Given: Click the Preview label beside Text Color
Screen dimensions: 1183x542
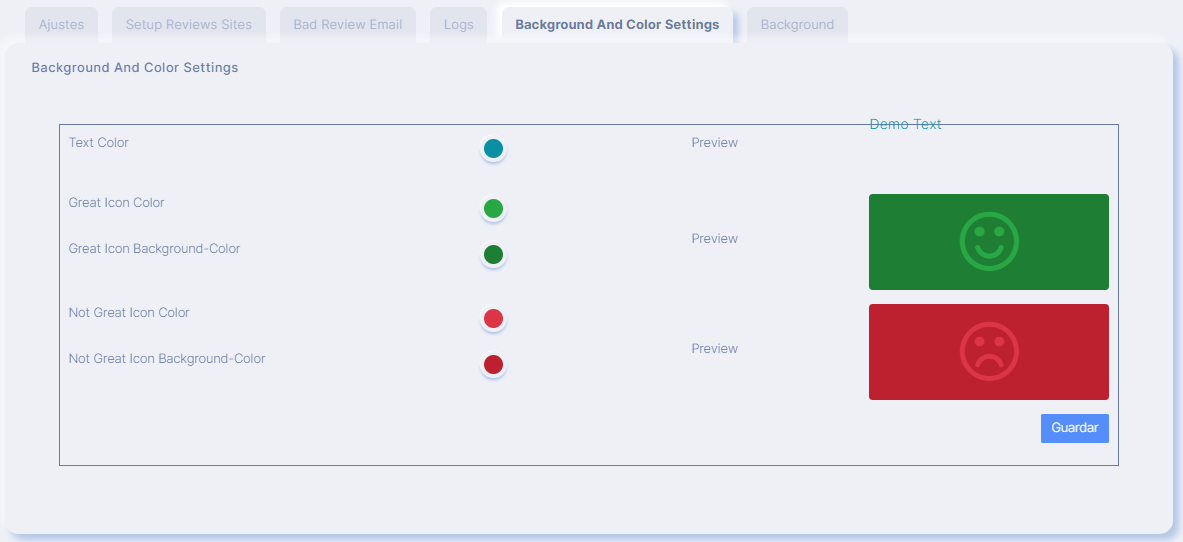Looking at the screenshot, I should (714, 143).
